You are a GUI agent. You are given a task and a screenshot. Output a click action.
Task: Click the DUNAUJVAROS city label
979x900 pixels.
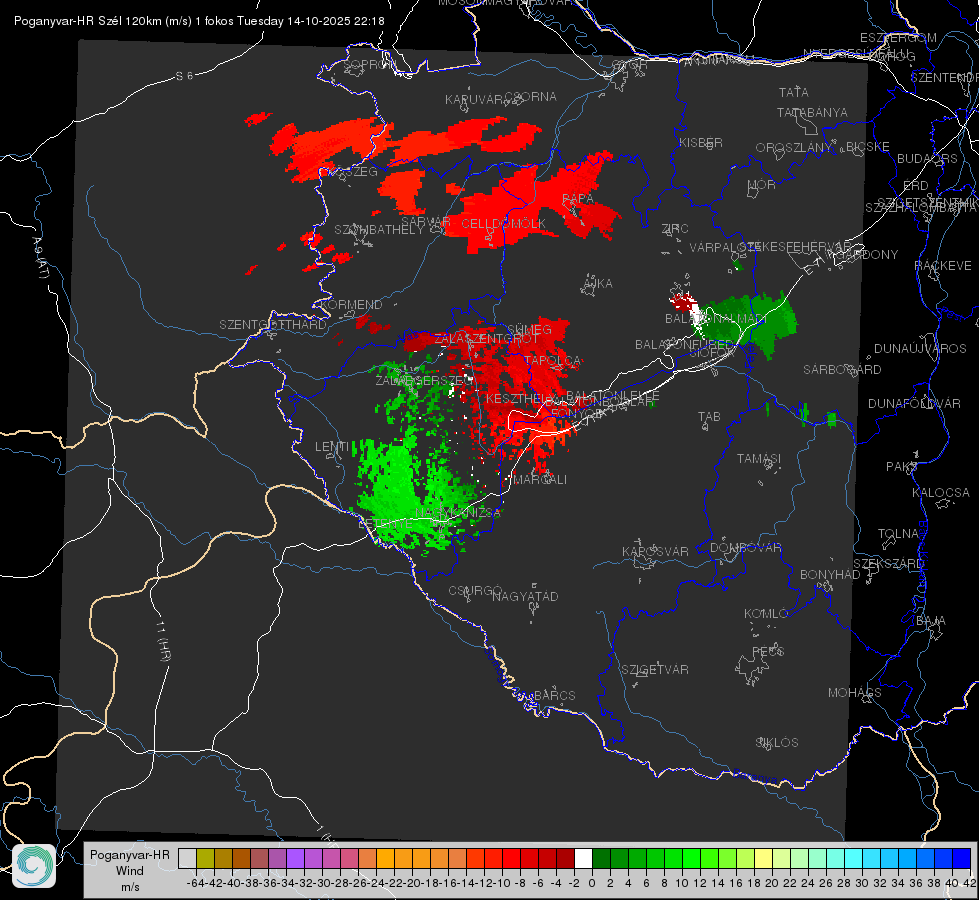pos(920,349)
